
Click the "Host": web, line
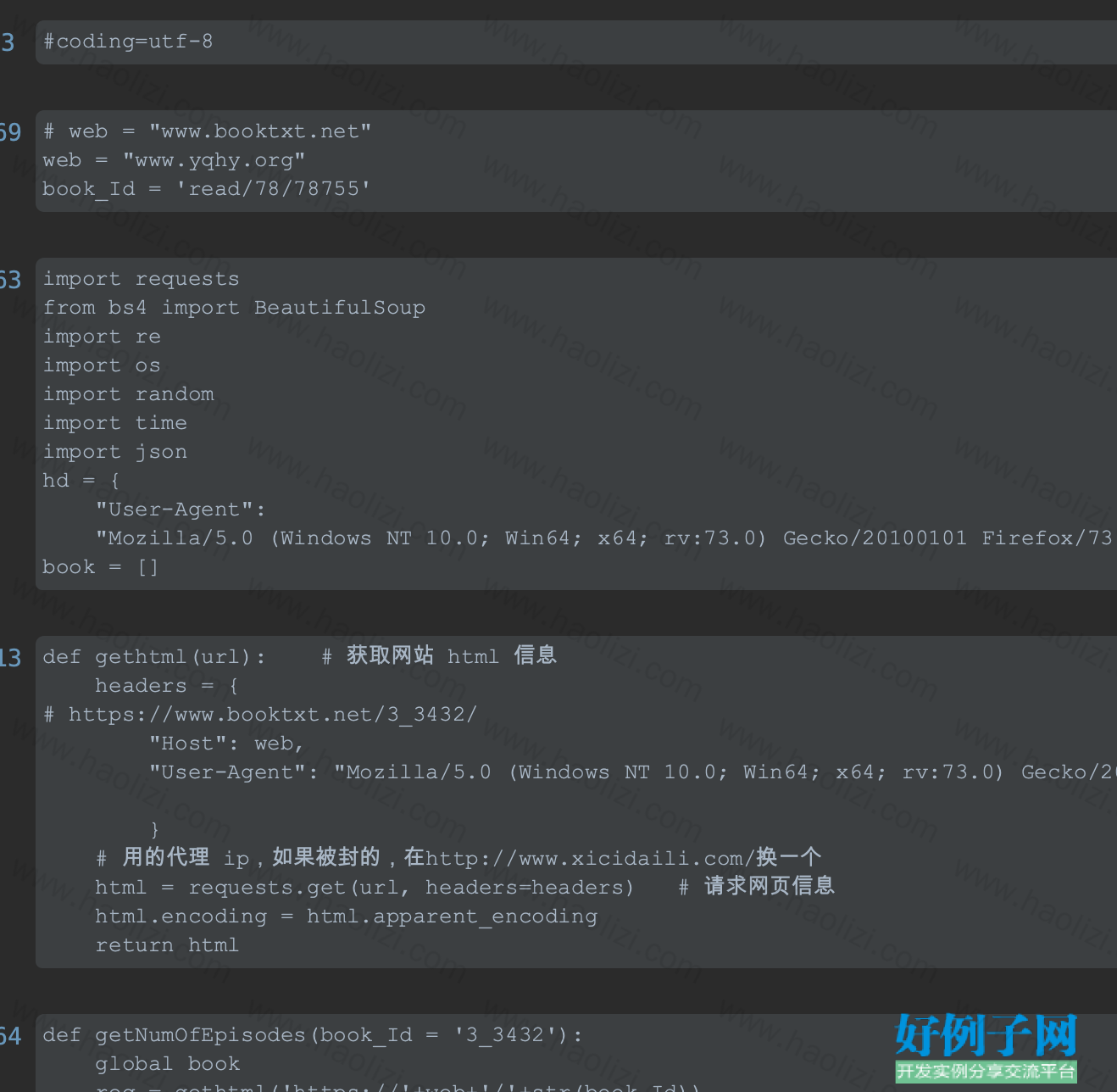tap(226, 744)
